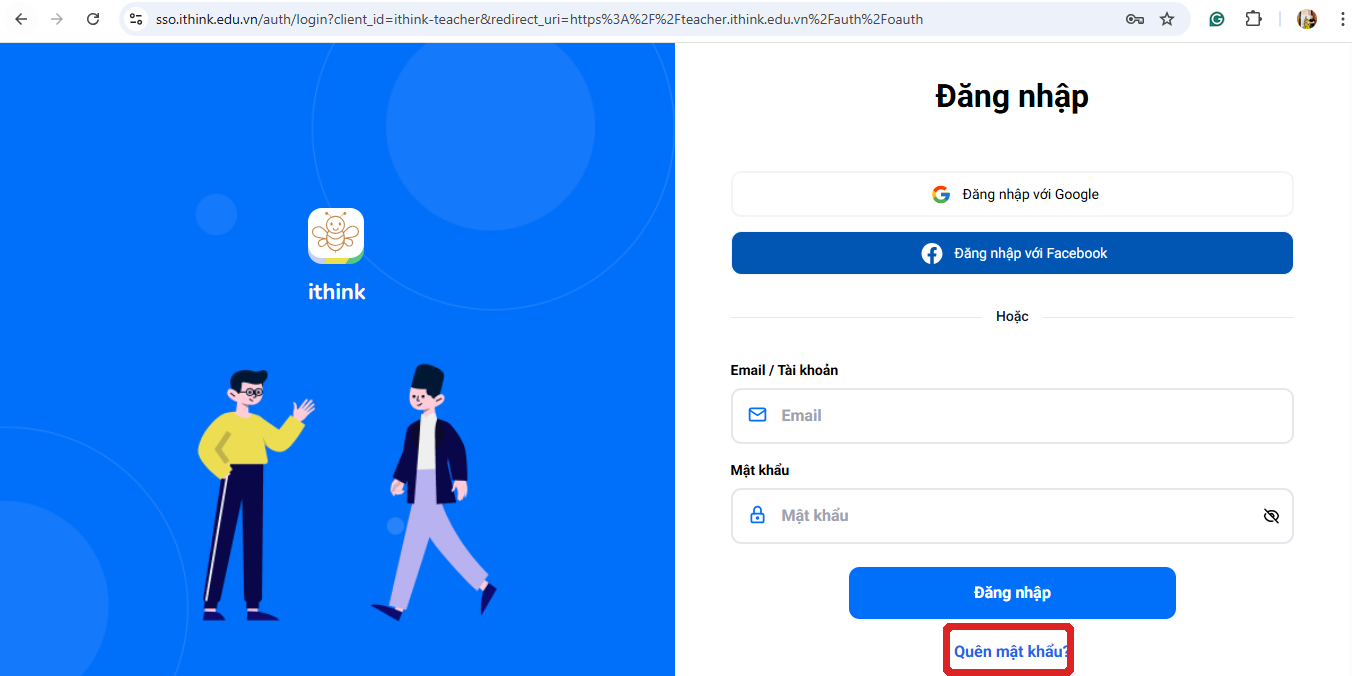Click the Google logo icon

940,194
